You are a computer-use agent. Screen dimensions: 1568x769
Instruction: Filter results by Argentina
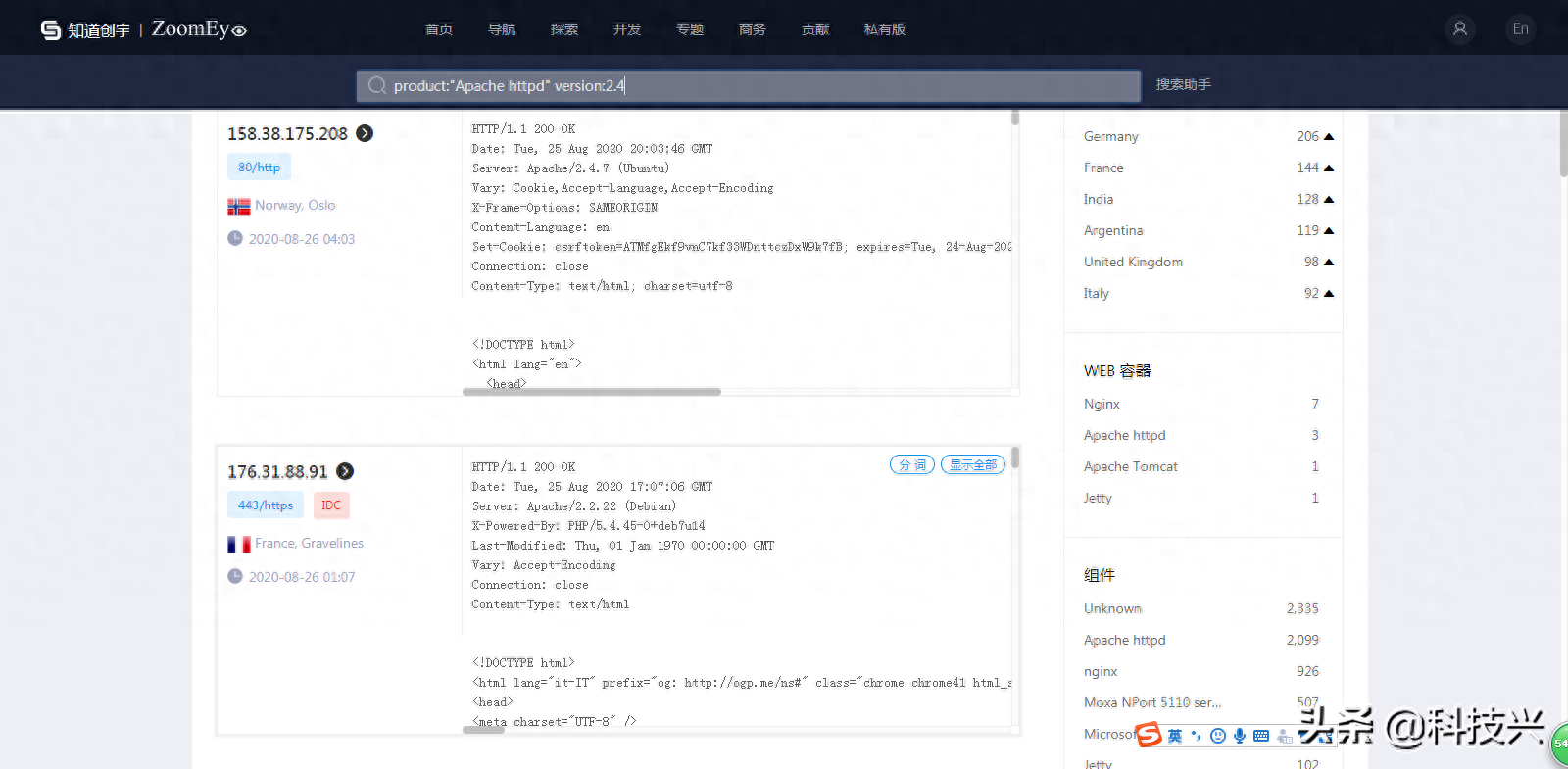pos(1113,231)
